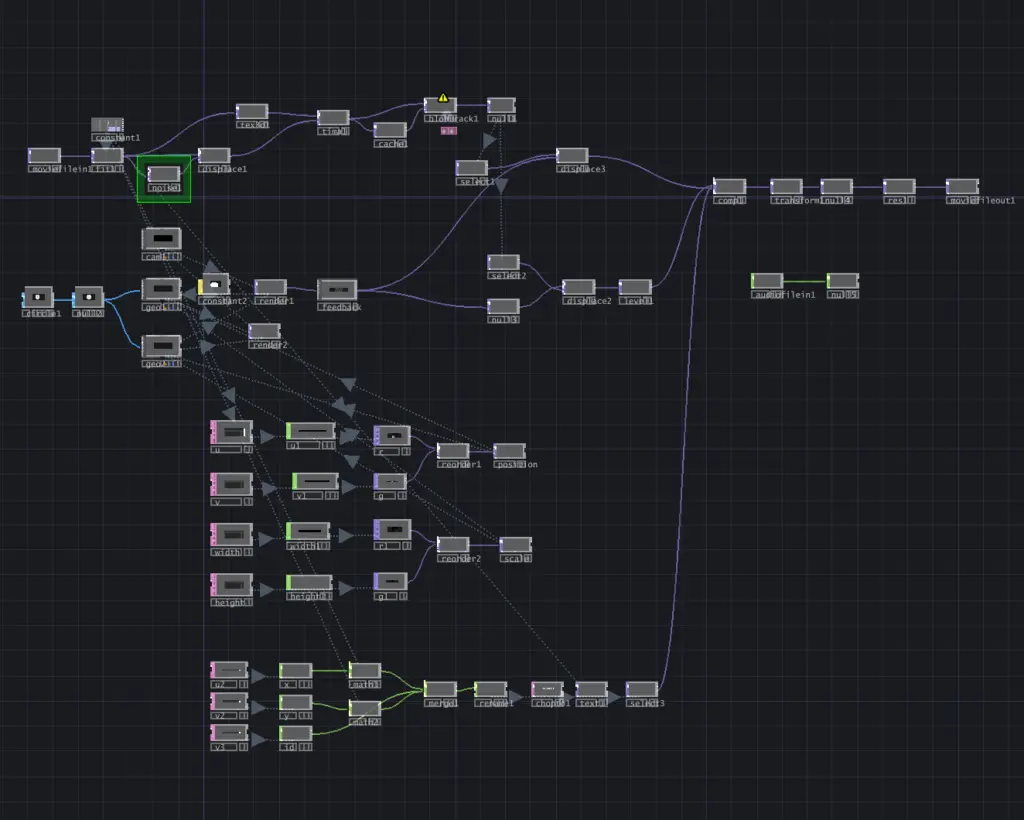
Task: Select the render2 node
Action: pyautogui.click(x=264, y=331)
